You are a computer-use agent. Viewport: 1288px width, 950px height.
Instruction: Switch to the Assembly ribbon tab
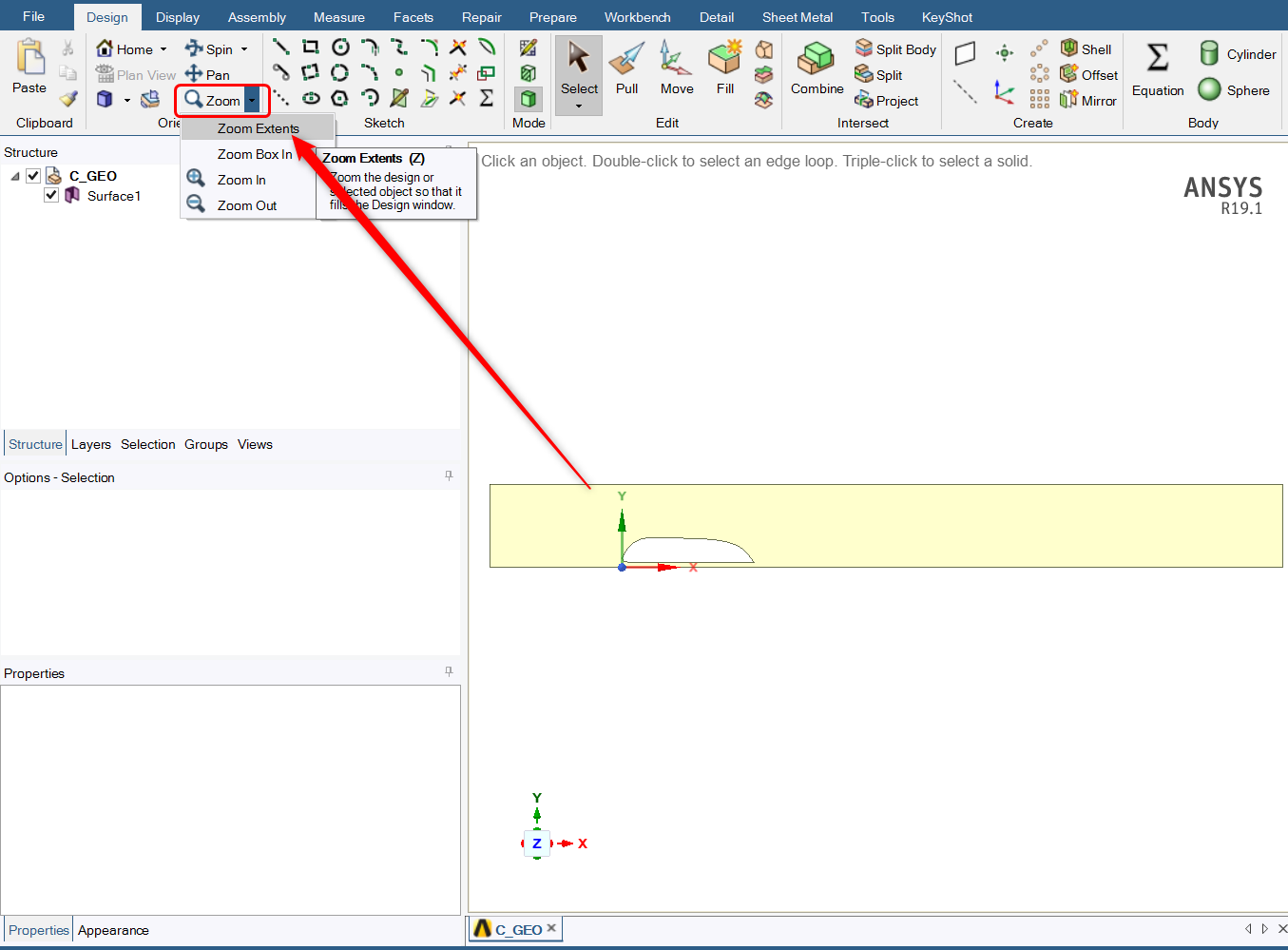pyautogui.click(x=257, y=17)
